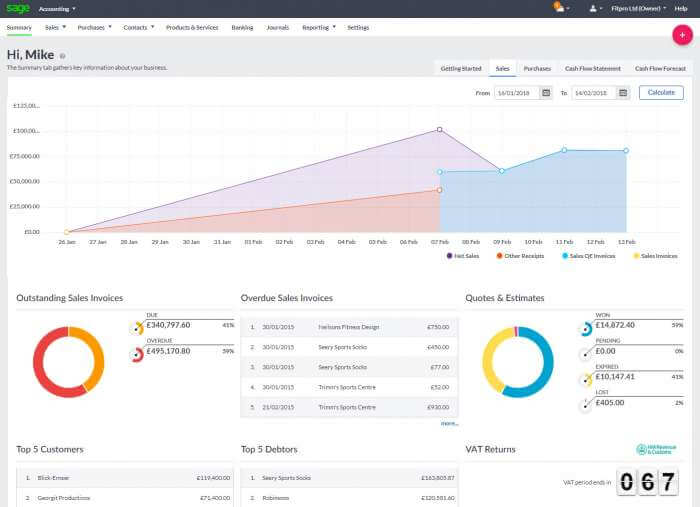Switch to Cash Flow Statement tab
700x507 pixels.
tap(592, 69)
